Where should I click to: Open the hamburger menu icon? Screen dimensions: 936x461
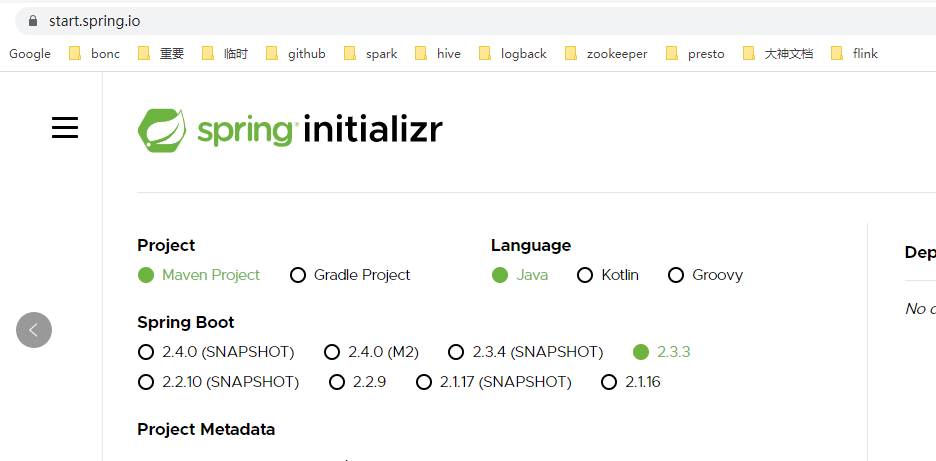coord(64,128)
